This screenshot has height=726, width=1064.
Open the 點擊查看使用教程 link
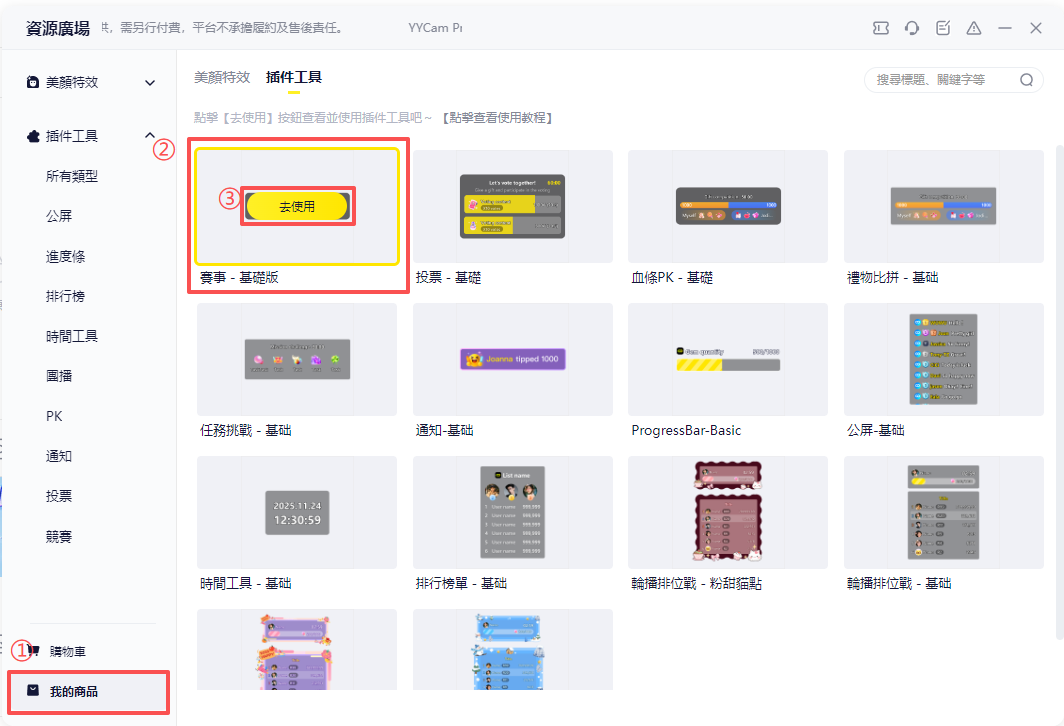(x=498, y=118)
